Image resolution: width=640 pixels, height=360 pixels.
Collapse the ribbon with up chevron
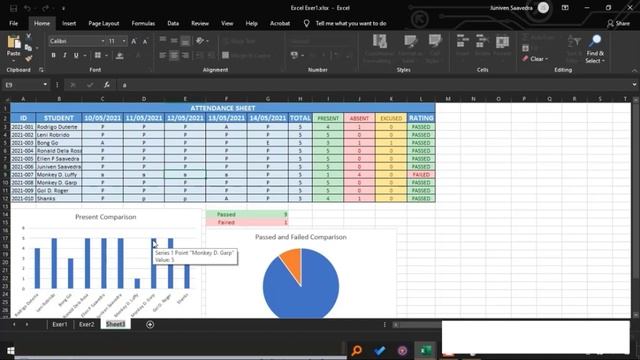[x=634, y=71]
